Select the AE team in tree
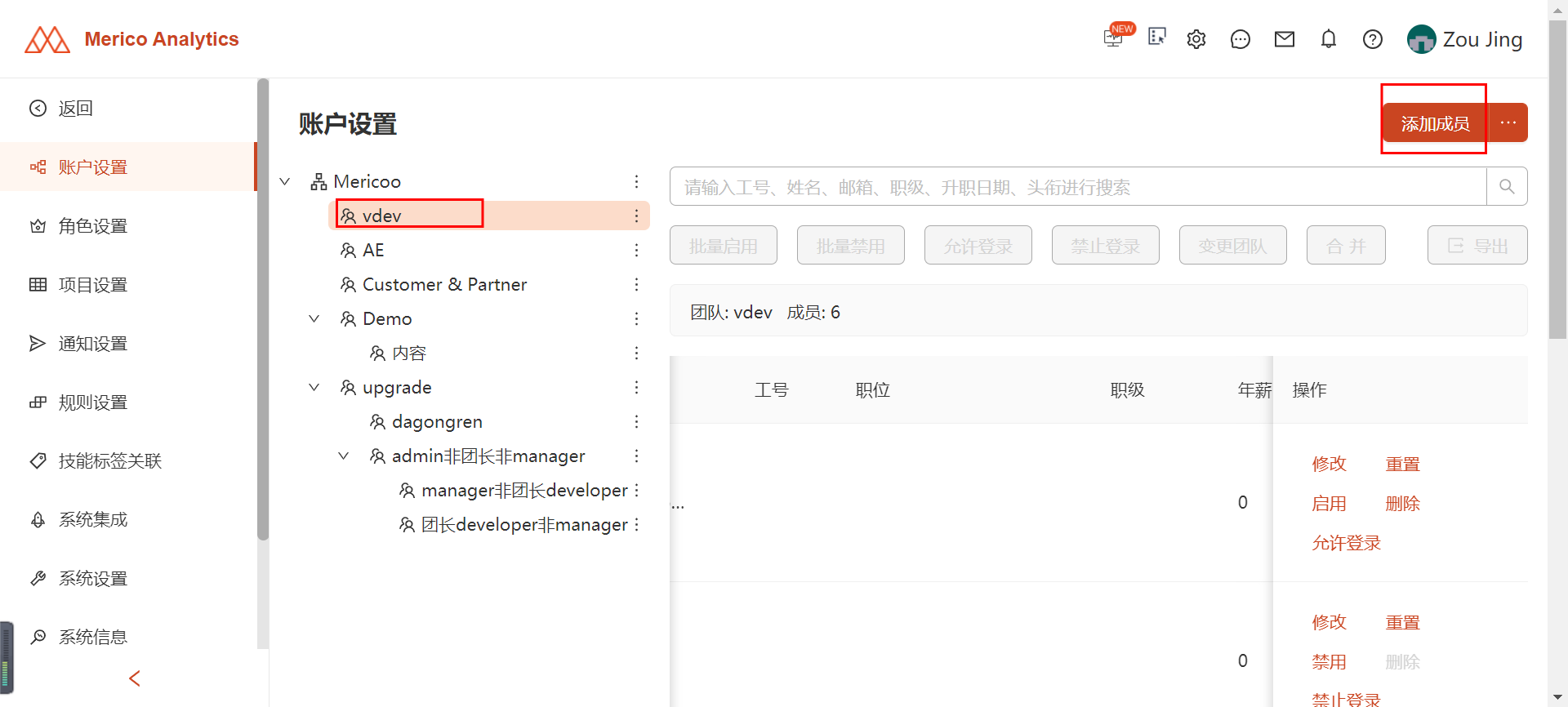The image size is (1568, 707). (x=372, y=250)
